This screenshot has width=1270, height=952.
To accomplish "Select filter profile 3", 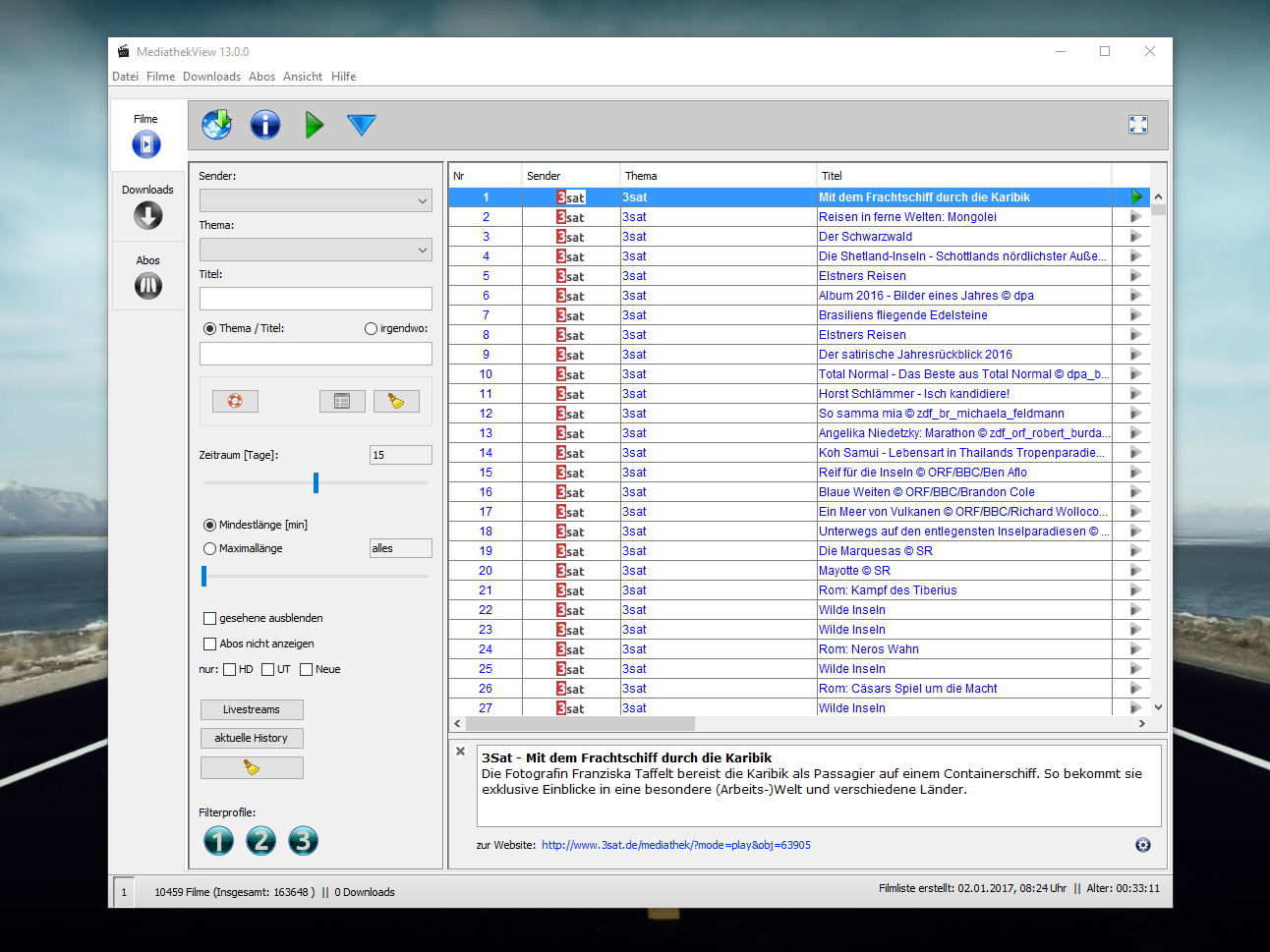I will (304, 841).
